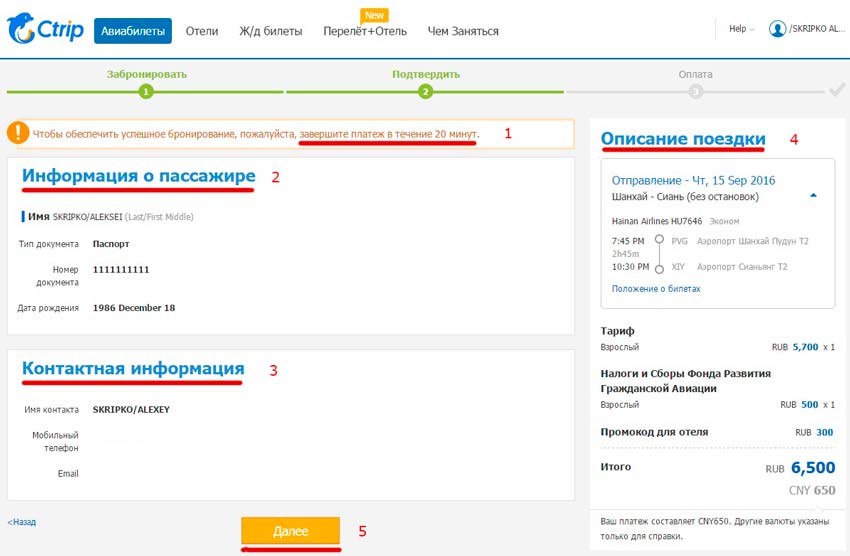Click the Промокод для отеля label
The width and height of the screenshot is (850, 556).
tap(654, 432)
